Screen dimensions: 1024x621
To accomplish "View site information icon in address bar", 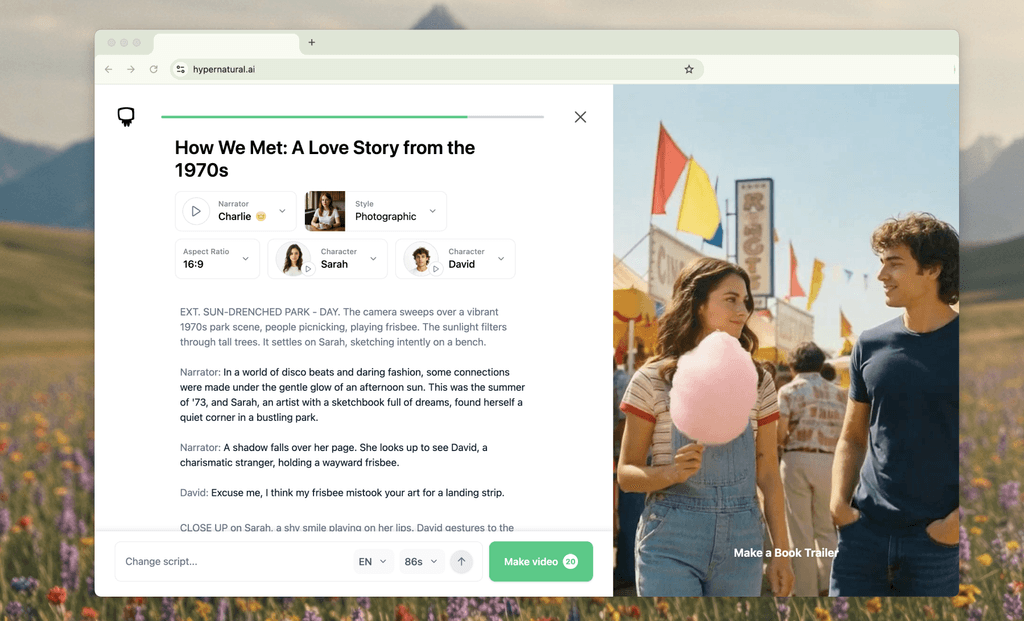I will tap(180, 70).
